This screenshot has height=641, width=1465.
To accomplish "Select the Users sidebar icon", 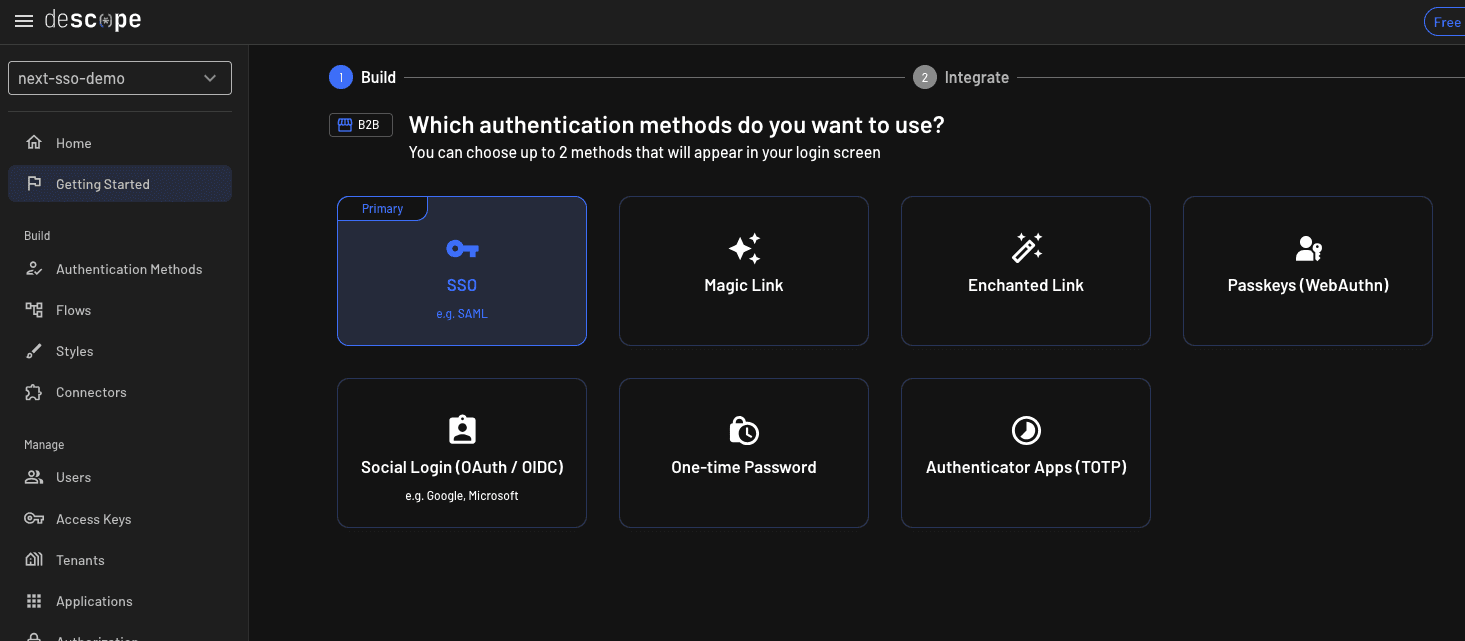I will tap(33, 477).
